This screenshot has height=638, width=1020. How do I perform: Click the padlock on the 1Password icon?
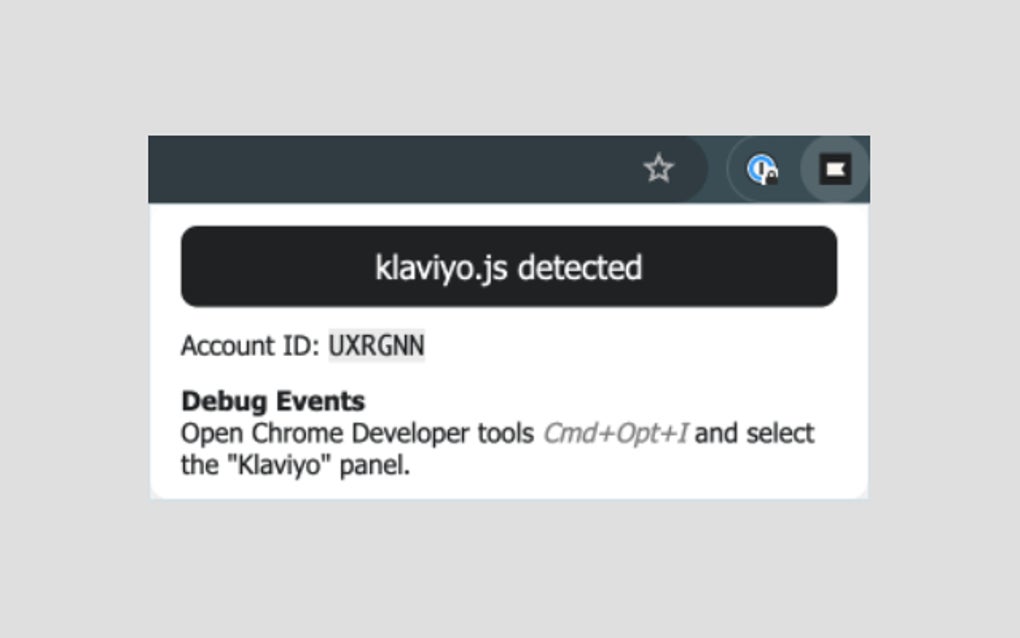pyautogui.click(x=770, y=175)
